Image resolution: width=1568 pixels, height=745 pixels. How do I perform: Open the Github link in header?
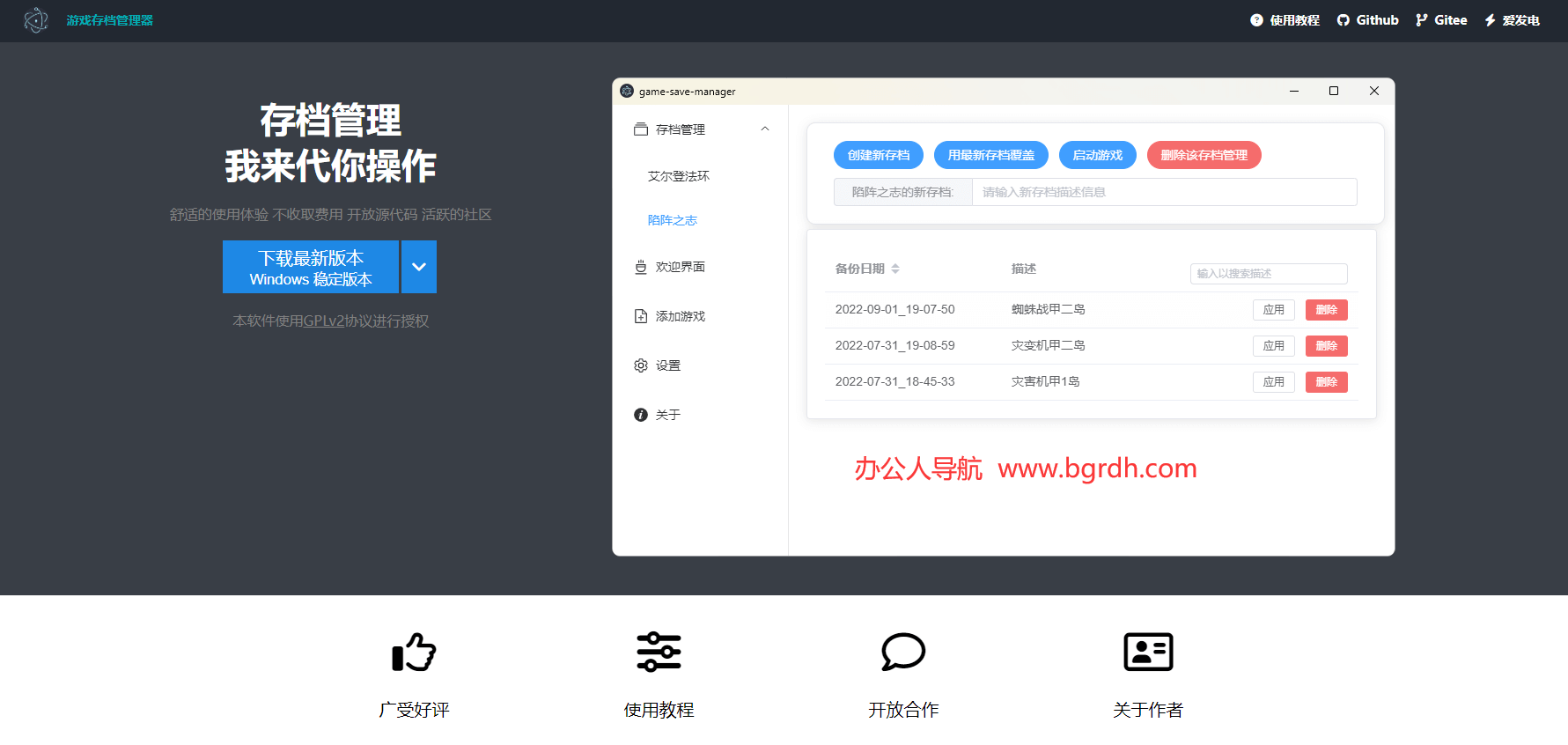(1367, 20)
